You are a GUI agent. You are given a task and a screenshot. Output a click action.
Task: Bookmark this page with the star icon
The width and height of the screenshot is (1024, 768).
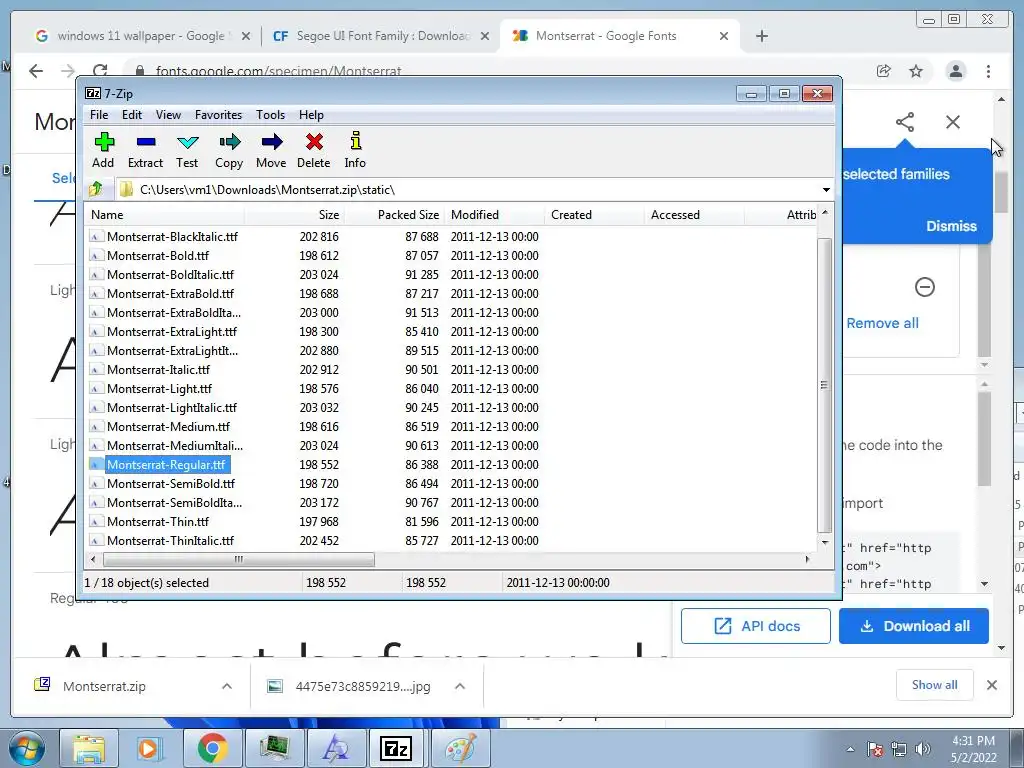[x=916, y=71]
